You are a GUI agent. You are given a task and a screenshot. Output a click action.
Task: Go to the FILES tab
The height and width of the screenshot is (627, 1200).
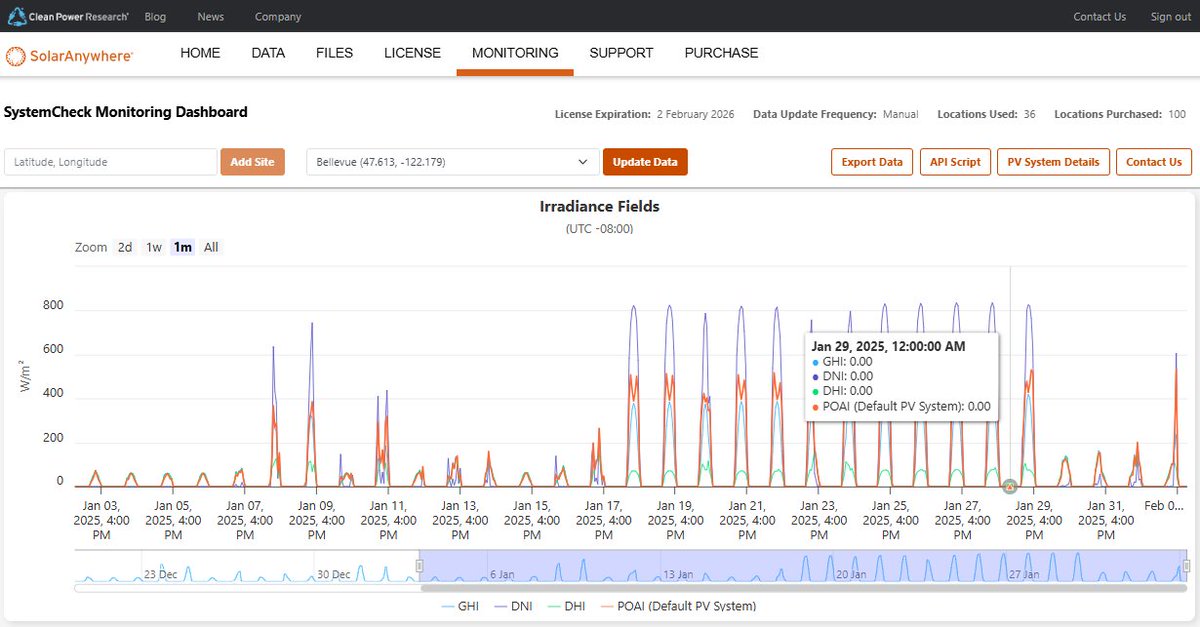(334, 53)
